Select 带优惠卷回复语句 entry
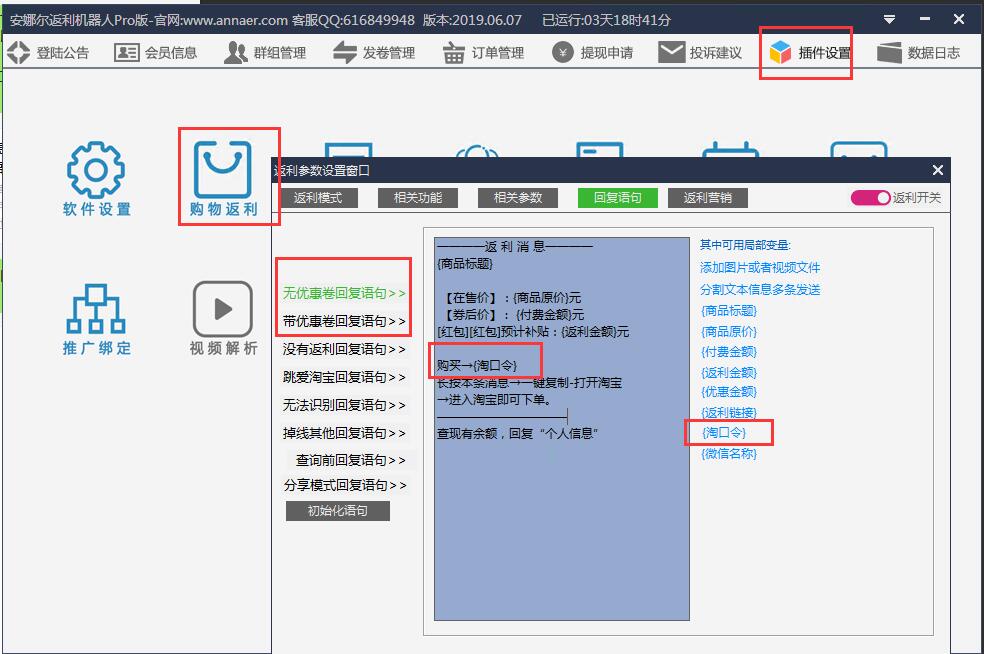The width and height of the screenshot is (984, 654). tap(344, 321)
